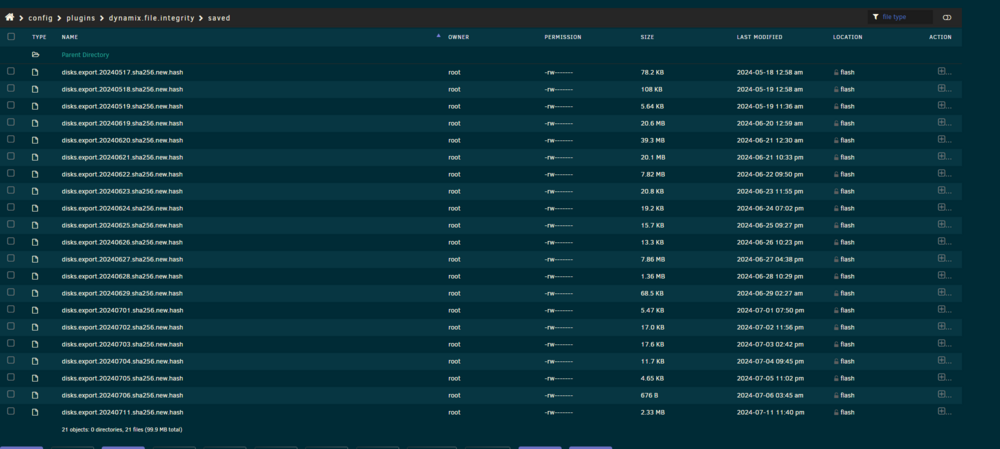Sort by the Location column header
Screen dimensions: 1000x449
(x=848, y=37)
